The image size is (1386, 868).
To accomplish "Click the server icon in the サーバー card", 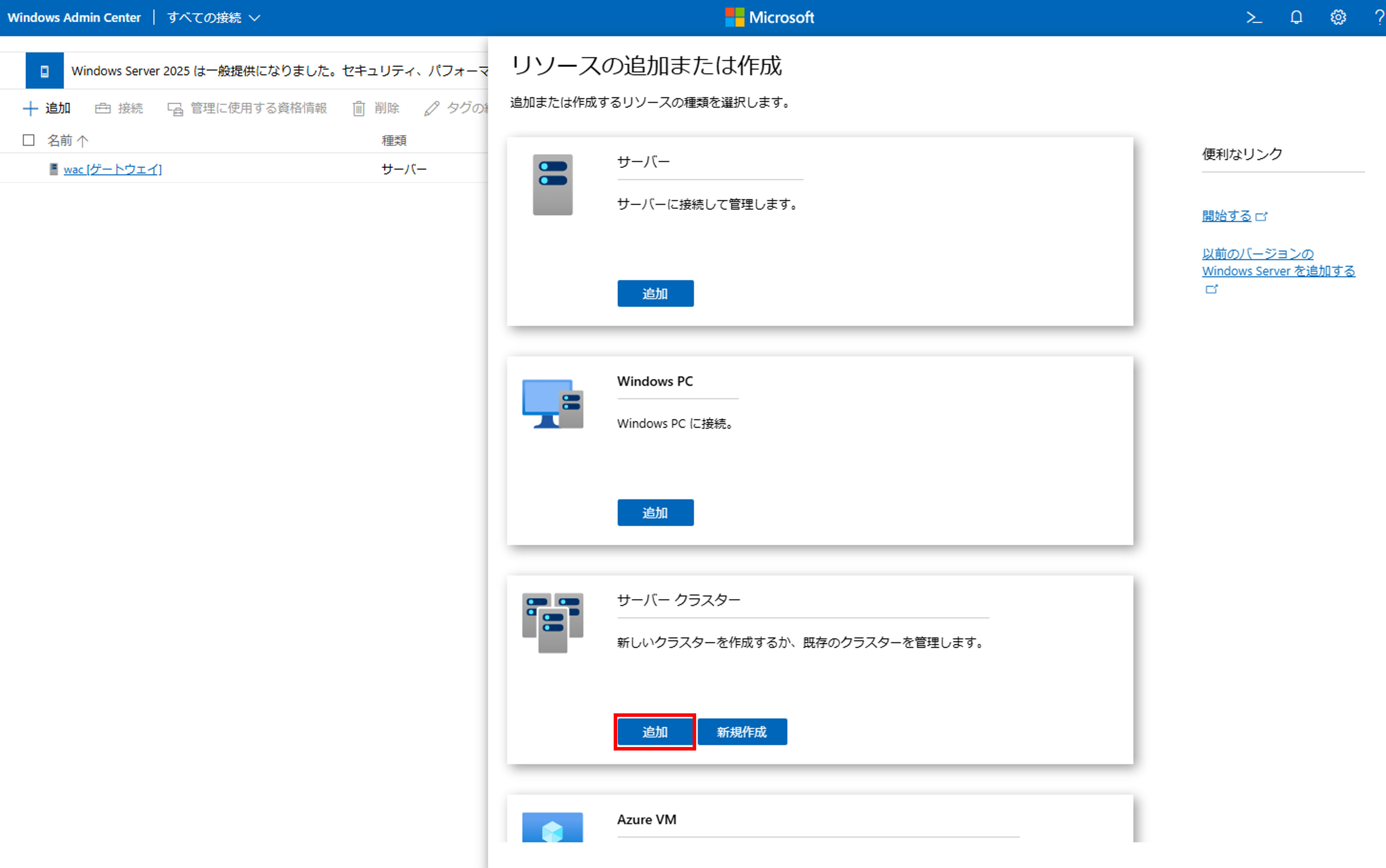I will click(x=552, y=185).
